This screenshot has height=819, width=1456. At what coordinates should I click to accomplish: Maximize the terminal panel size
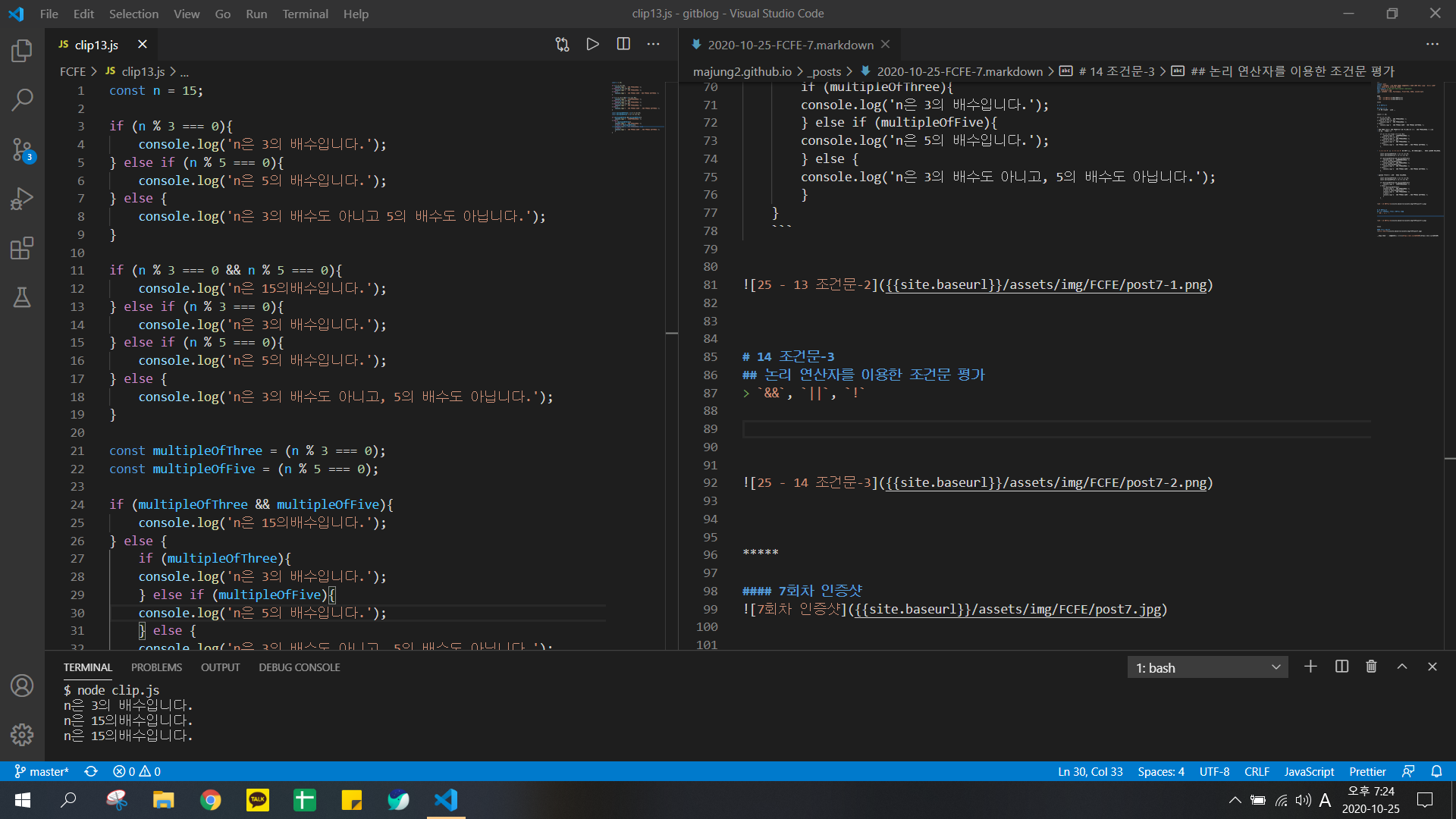(x=1402, y=667)
